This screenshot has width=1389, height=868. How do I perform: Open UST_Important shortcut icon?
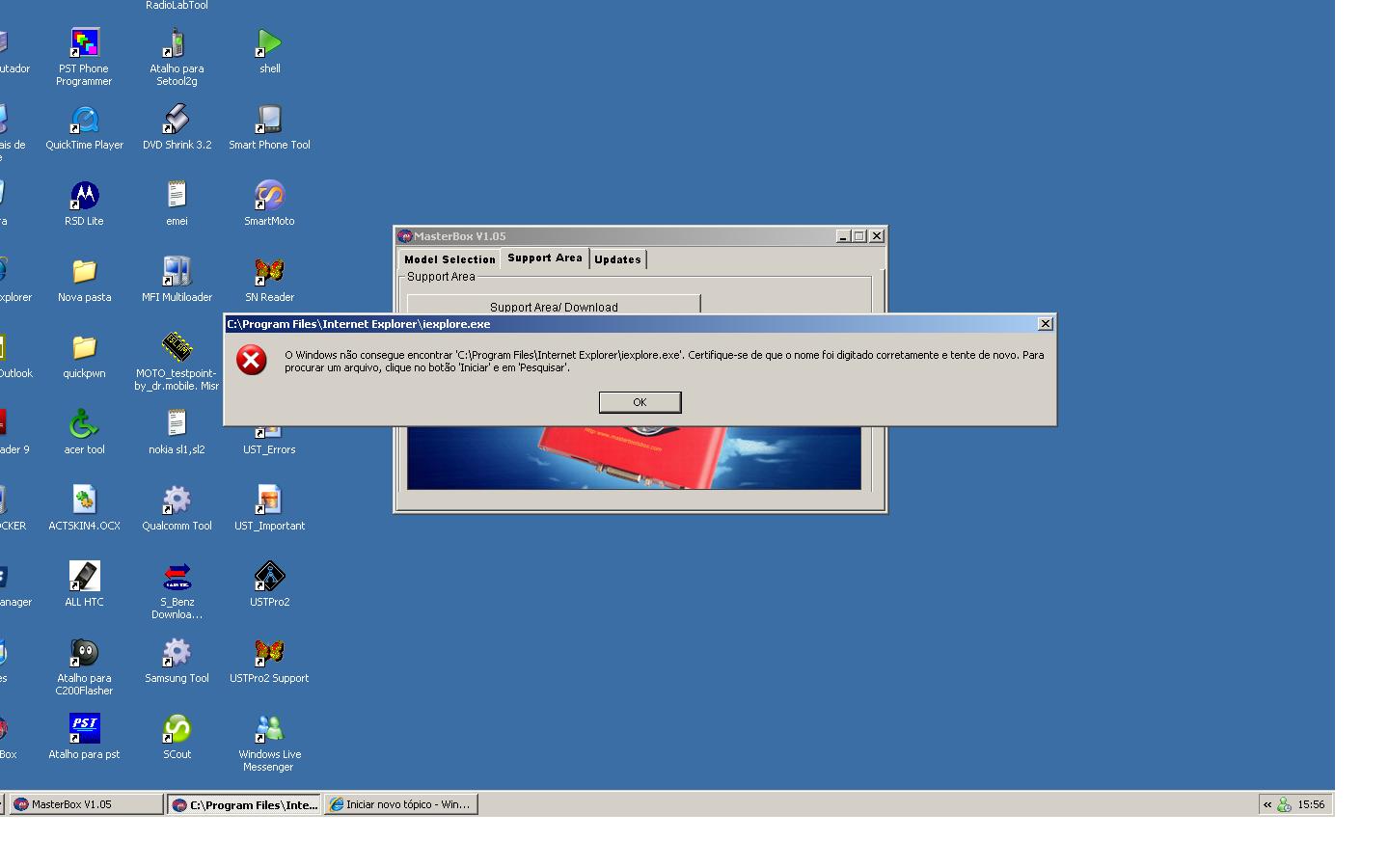(x=269, y=501)
